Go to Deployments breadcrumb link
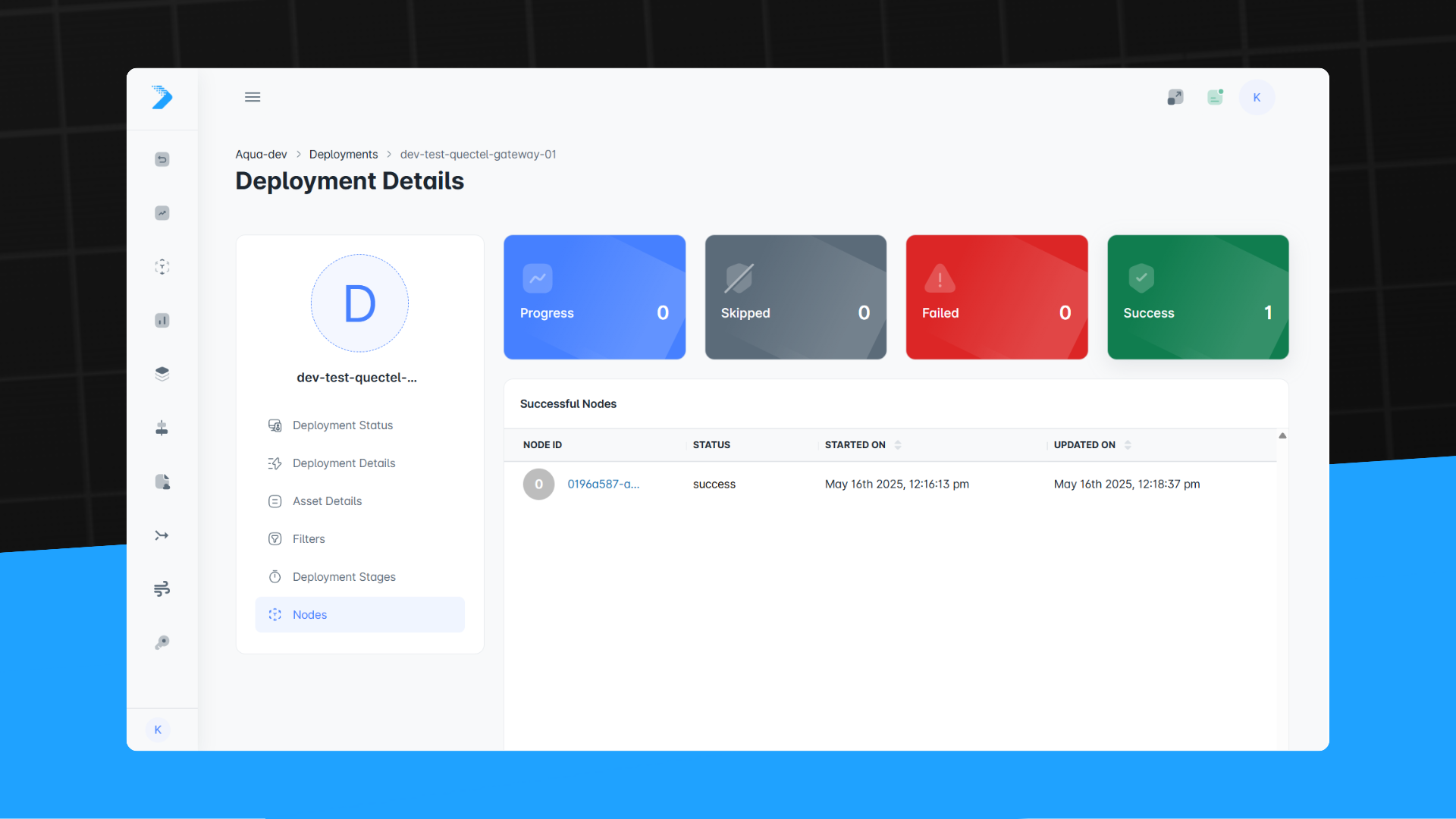1456x819 pixels. pos(343,154)
